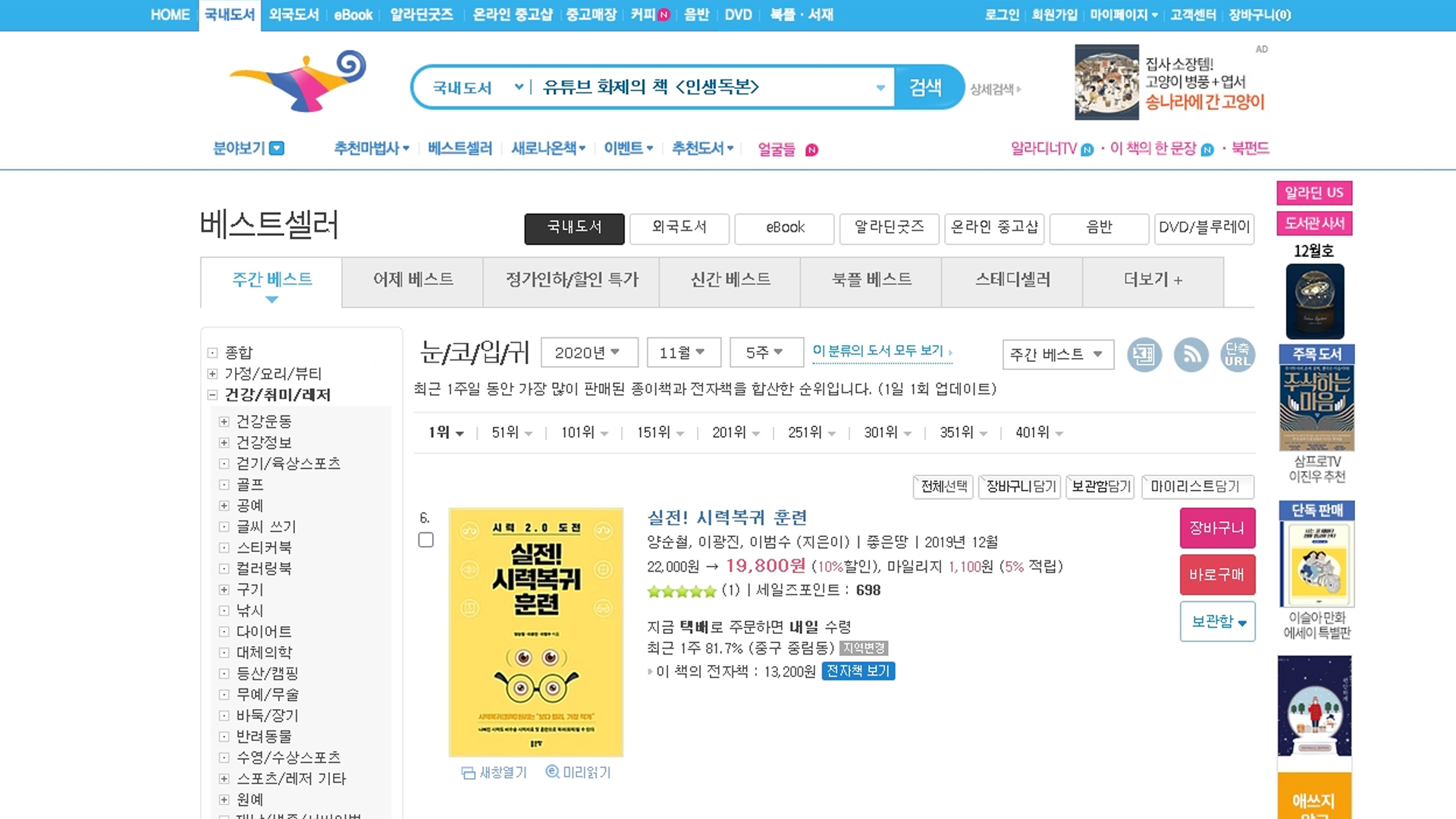Check the checkbox for book number 6
The width and height of the screenshot is (1456, 819).
[426, 540]
